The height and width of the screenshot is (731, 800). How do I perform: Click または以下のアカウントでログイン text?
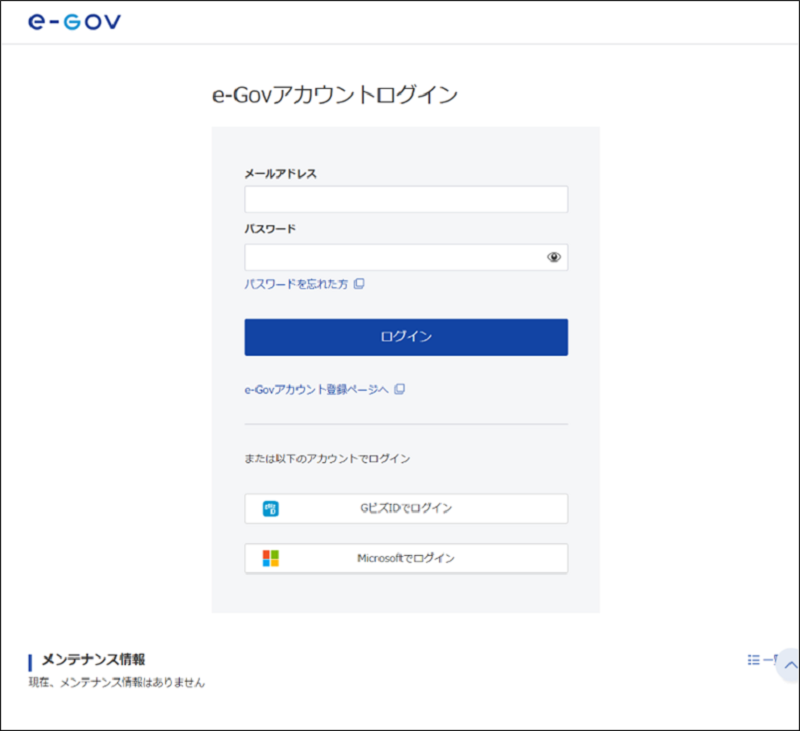327,459
